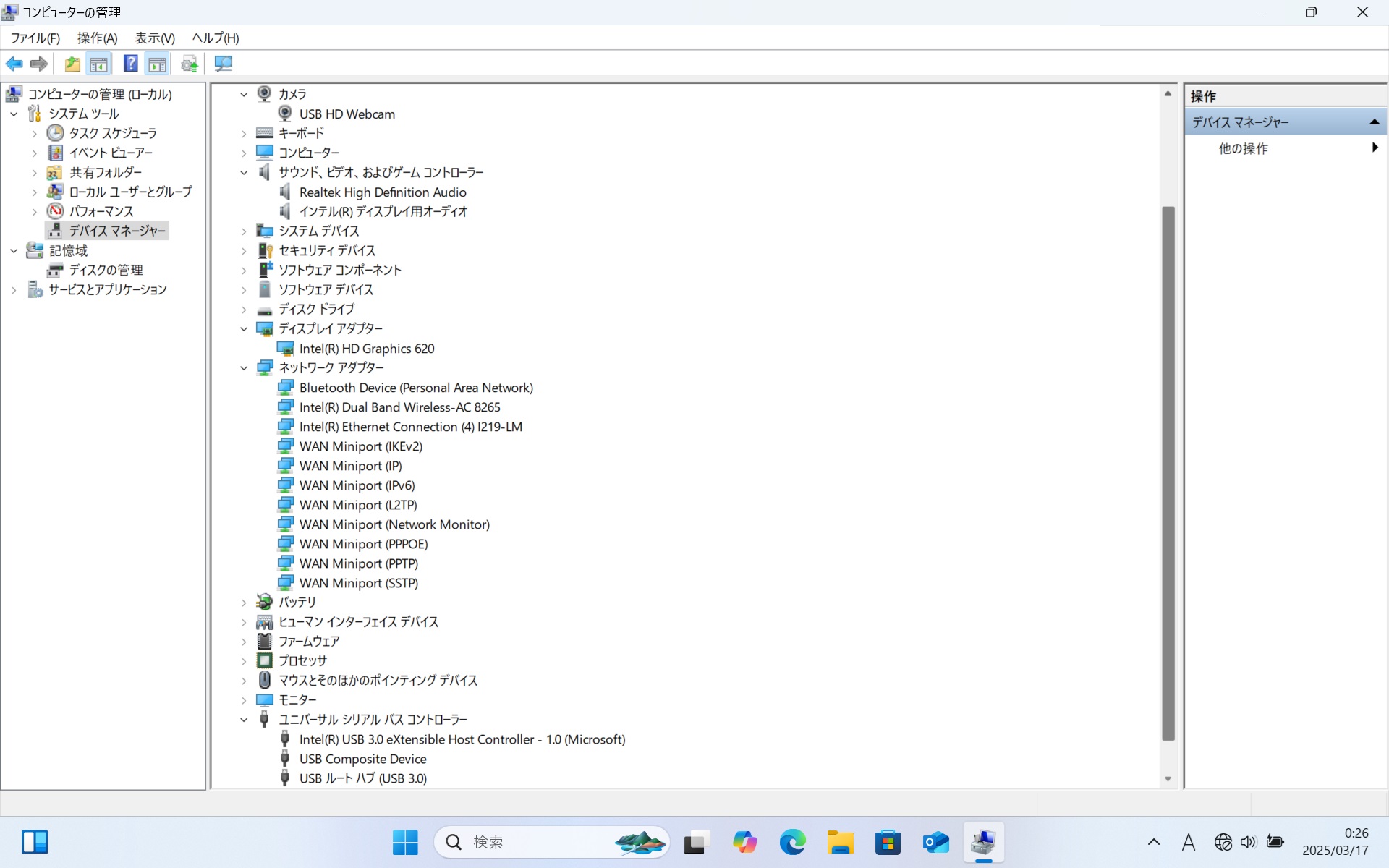Open the 操作(A) menu

tap(97, 38)
